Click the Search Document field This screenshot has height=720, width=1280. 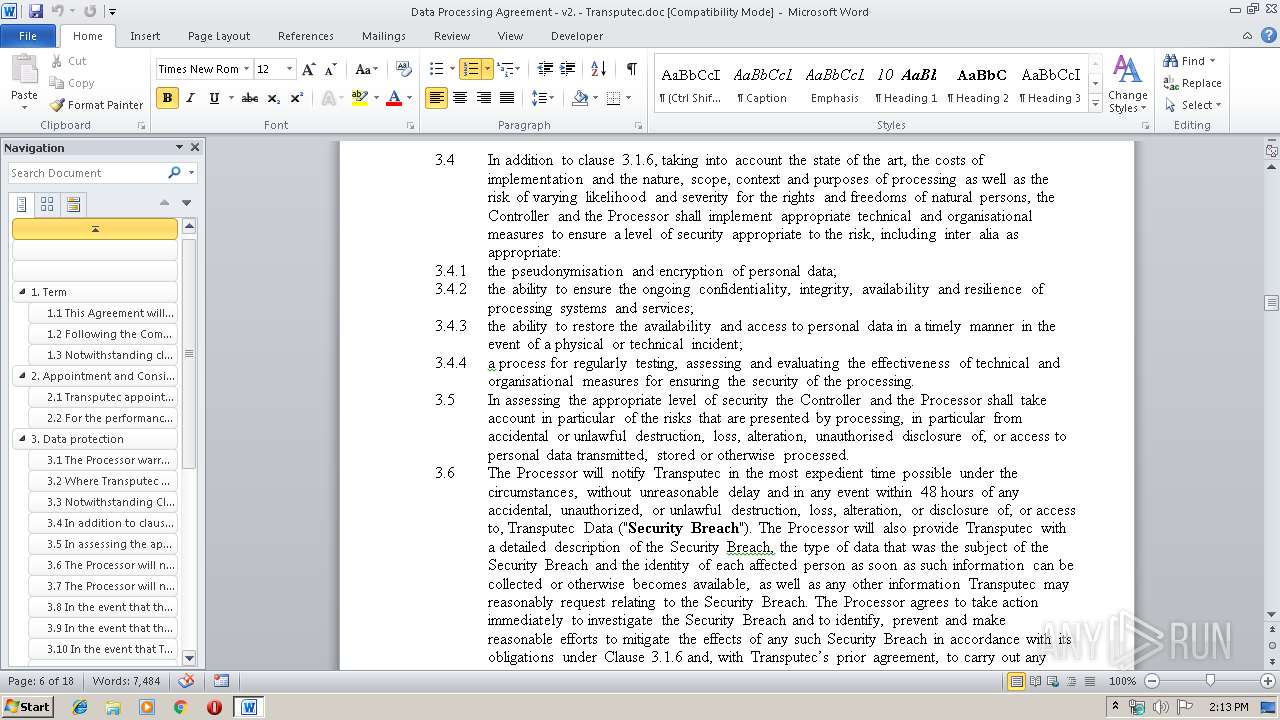pos(87,173)
